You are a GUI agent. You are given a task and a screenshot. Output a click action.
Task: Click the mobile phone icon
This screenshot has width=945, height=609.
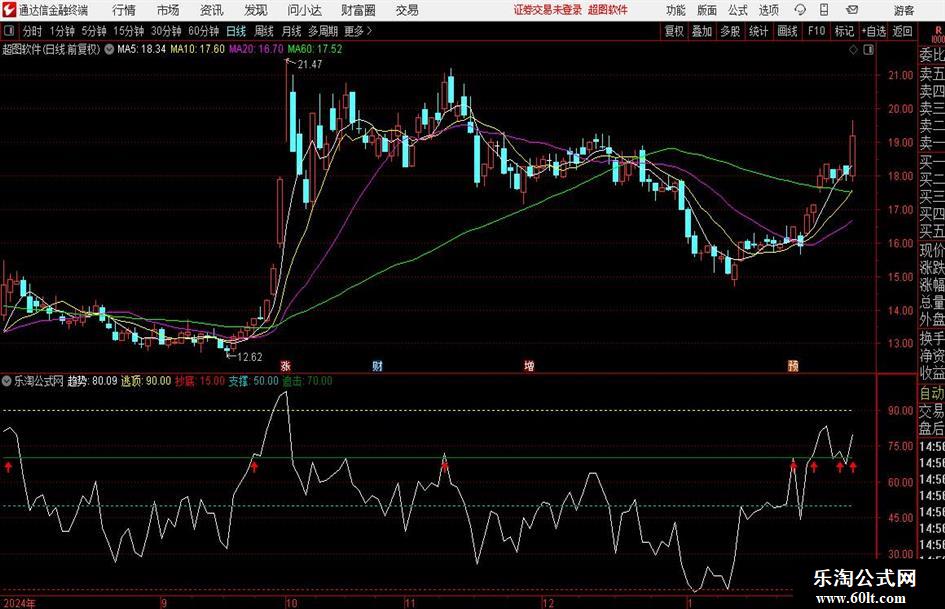click(824, 10)
